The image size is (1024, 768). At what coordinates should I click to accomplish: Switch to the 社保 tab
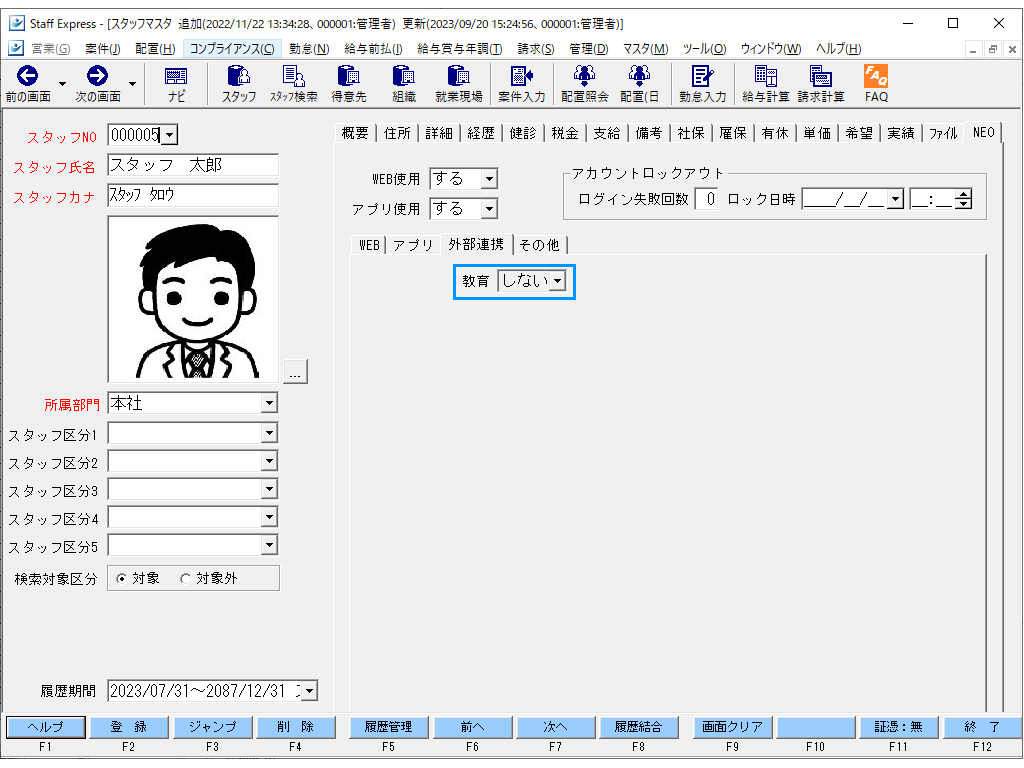coord(691,133)
